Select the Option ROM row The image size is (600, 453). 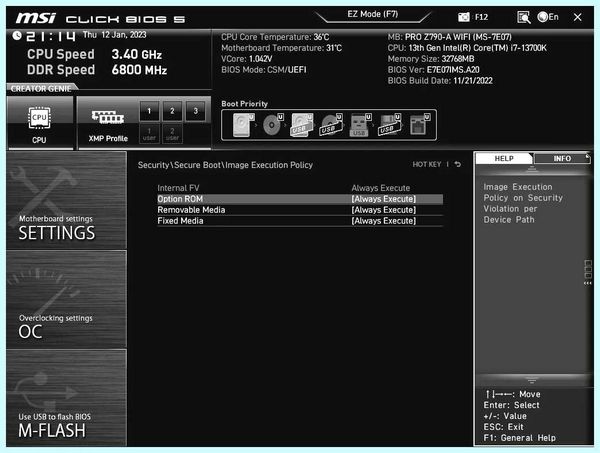pyautogui.click(x=300, y=199)
